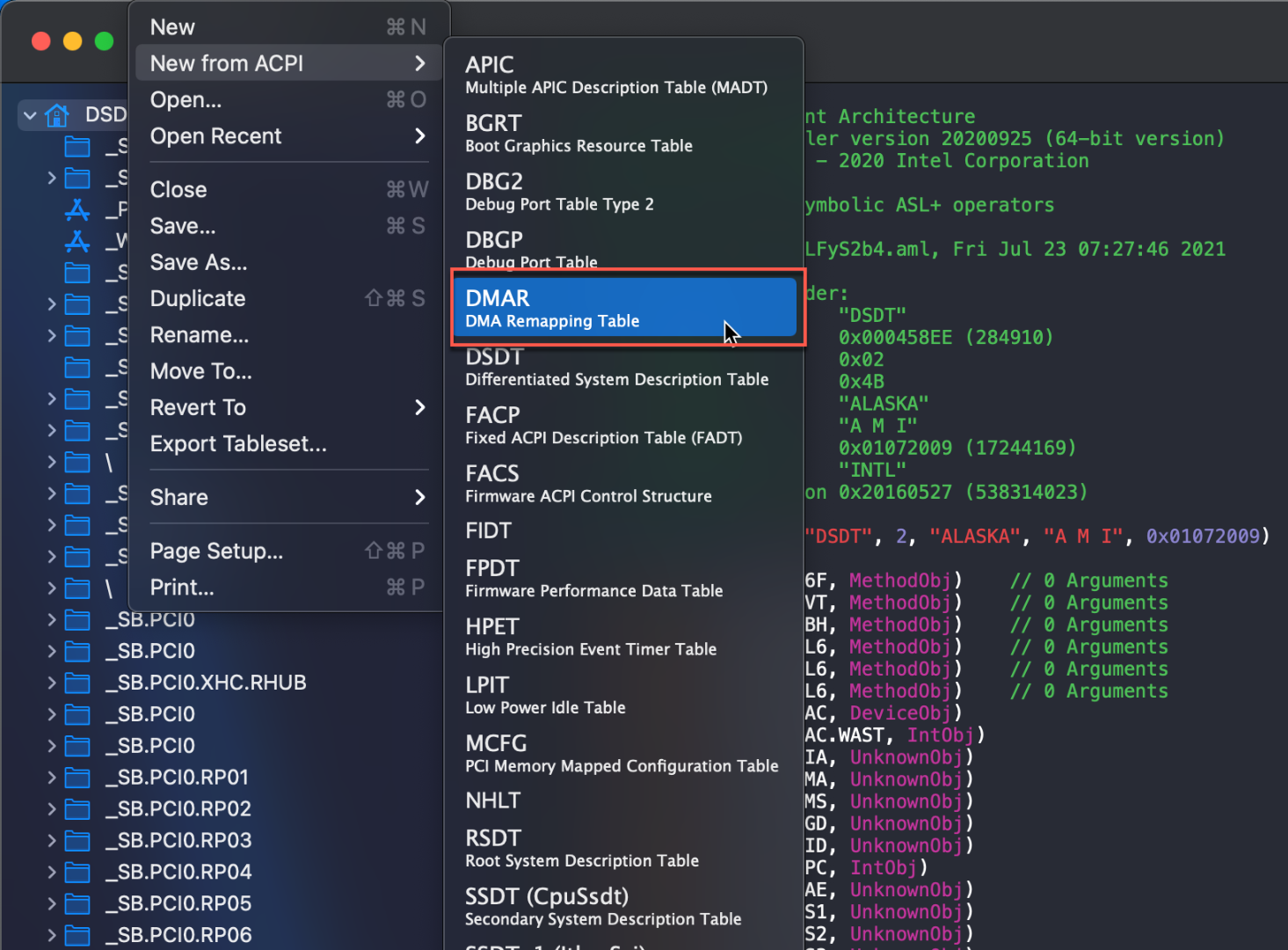Click the folder icon next to _SB.PCI0.RP05
This screenshot has width=1288, height=950.
(x=77, y=904)
